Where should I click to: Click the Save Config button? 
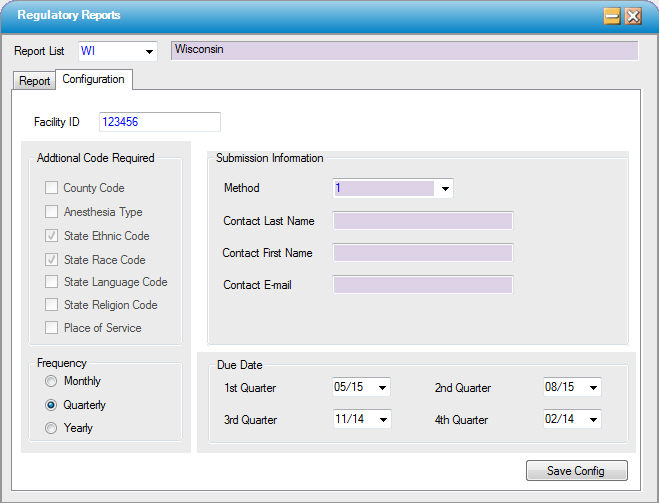click(577, 471)
